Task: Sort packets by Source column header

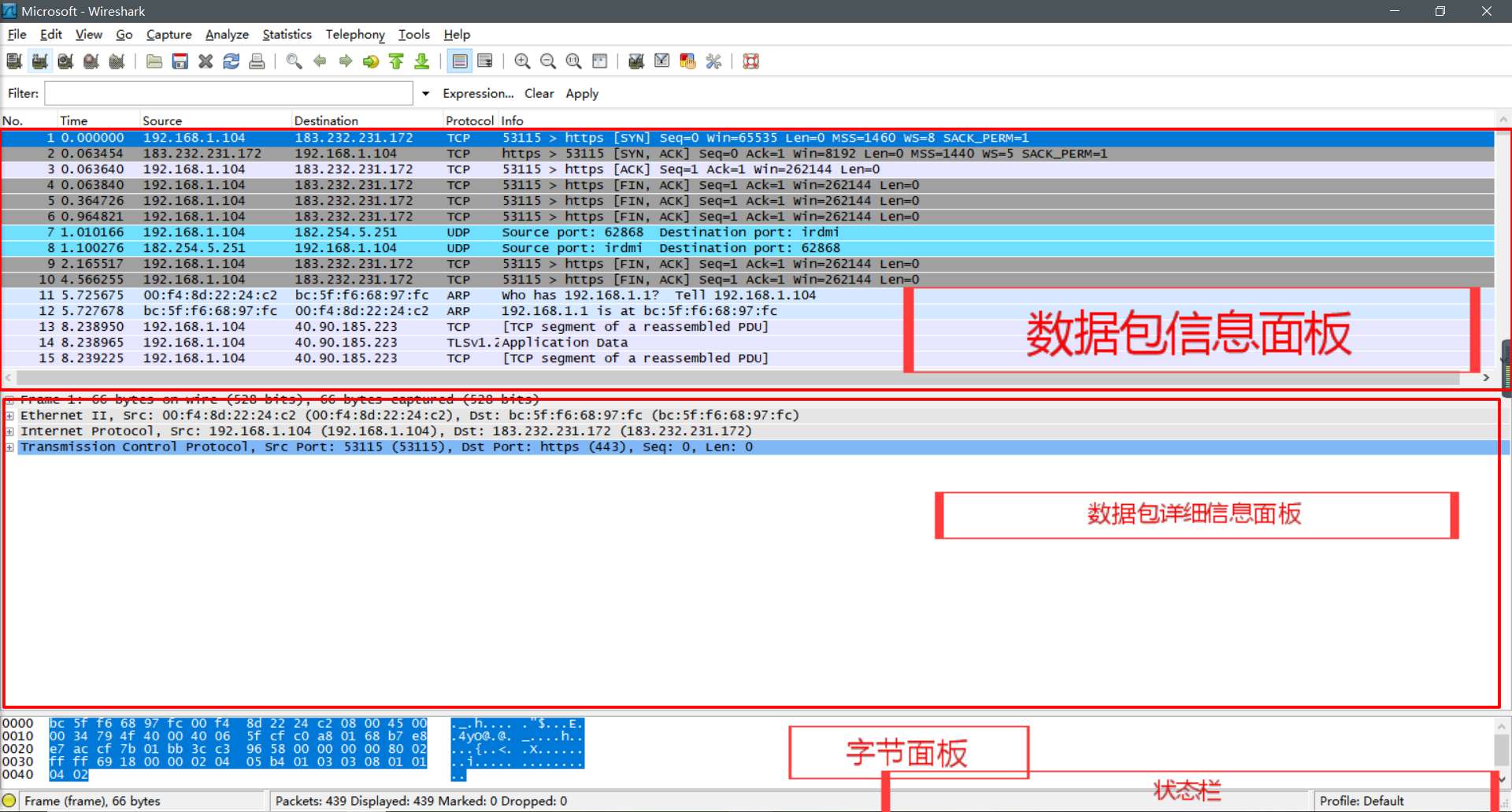Action: tap(215, 121)
